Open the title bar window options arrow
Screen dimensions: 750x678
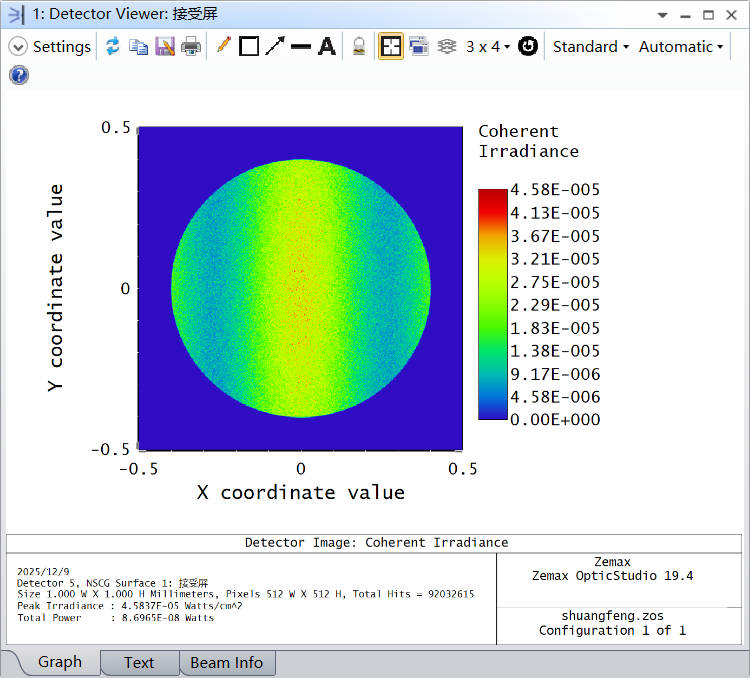(662, 15)
